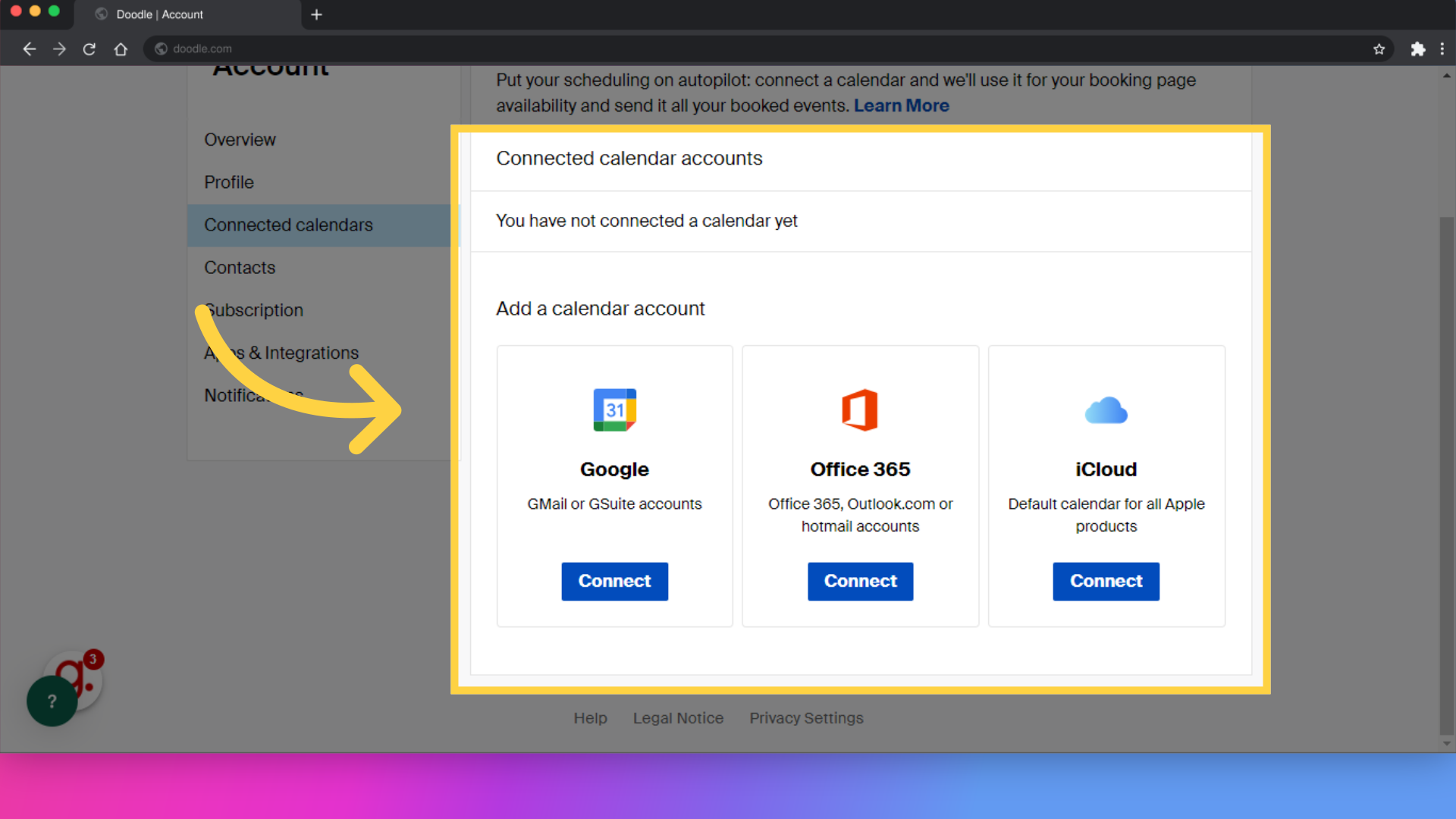Click the Google Calendar icon
The image size is (1456, 819).
[614, 410]
